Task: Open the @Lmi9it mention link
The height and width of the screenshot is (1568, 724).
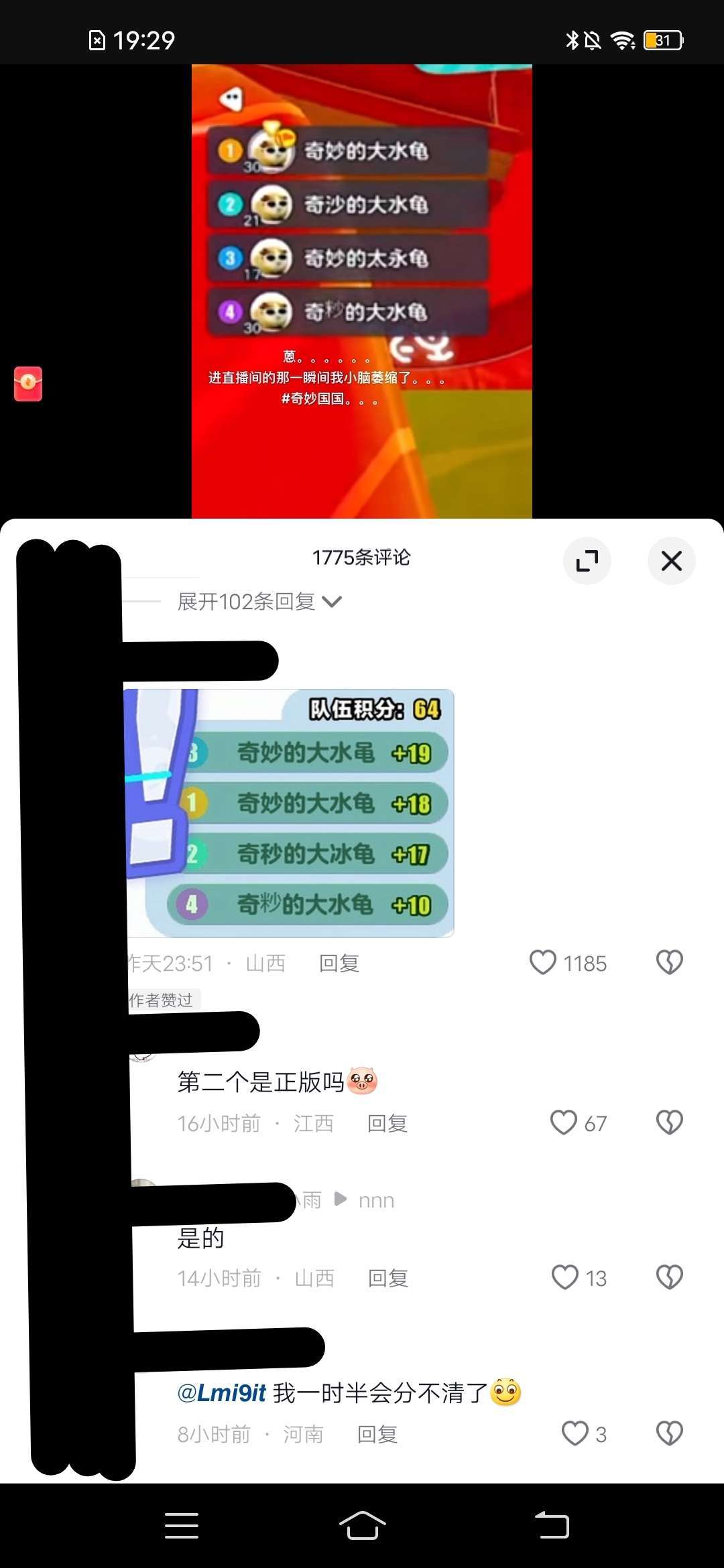Action: [x=222, y=1393]
